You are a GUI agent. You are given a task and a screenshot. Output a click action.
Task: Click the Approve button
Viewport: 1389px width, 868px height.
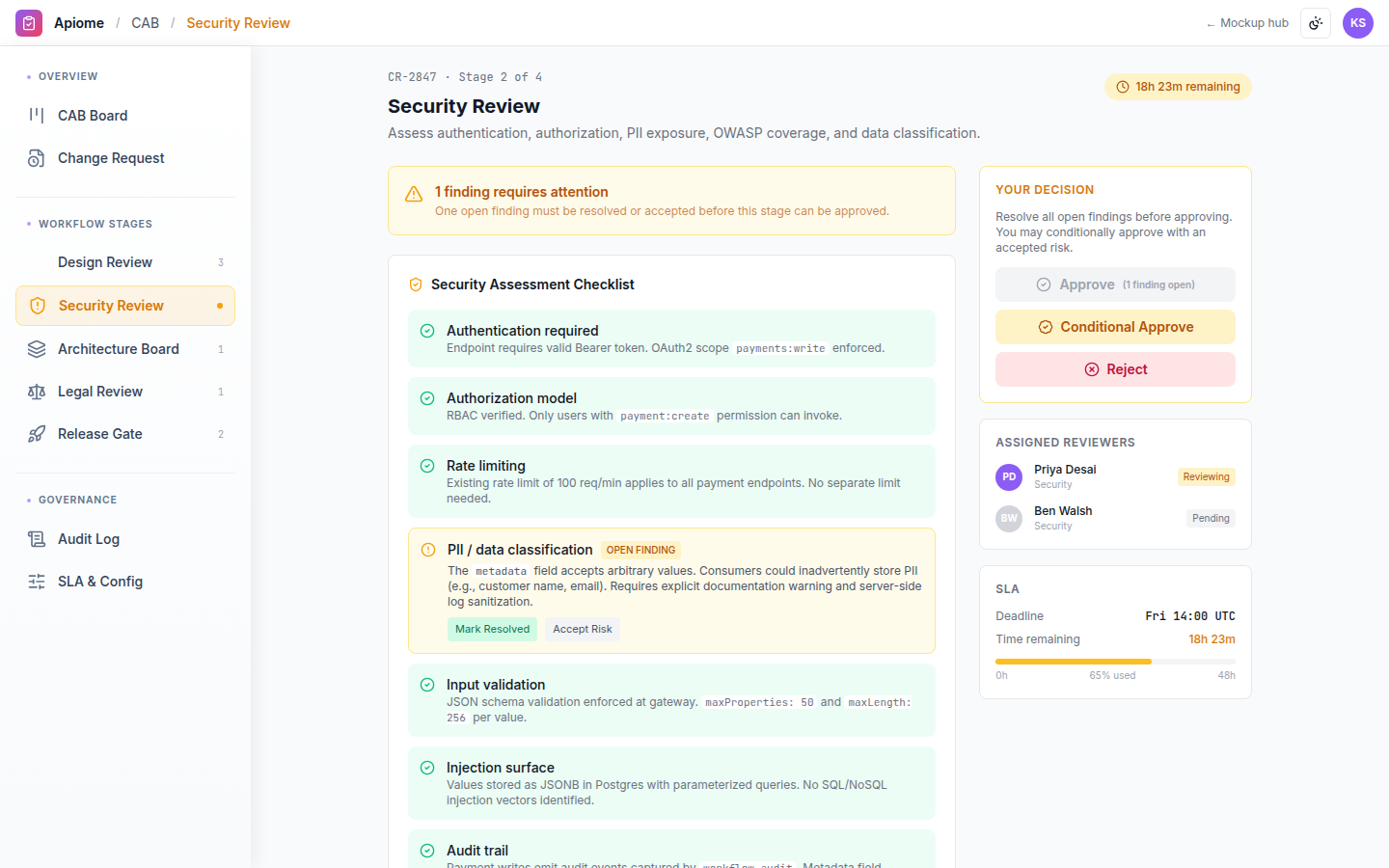[x=1115, y=285]
